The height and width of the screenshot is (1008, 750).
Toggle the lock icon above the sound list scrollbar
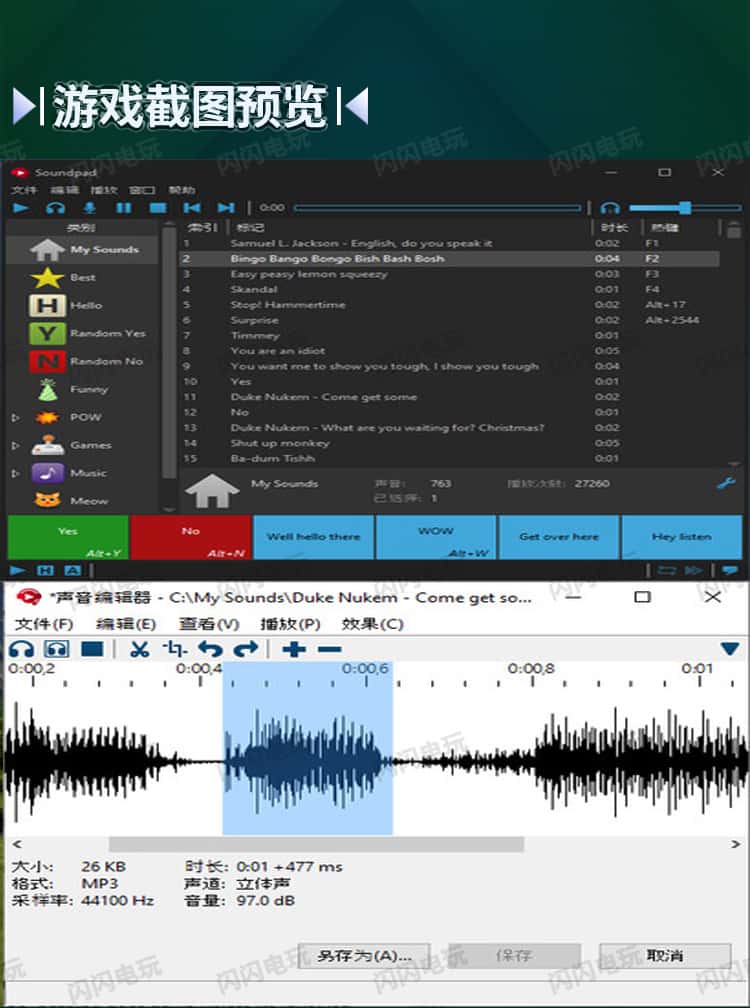(x=733, y=228)
